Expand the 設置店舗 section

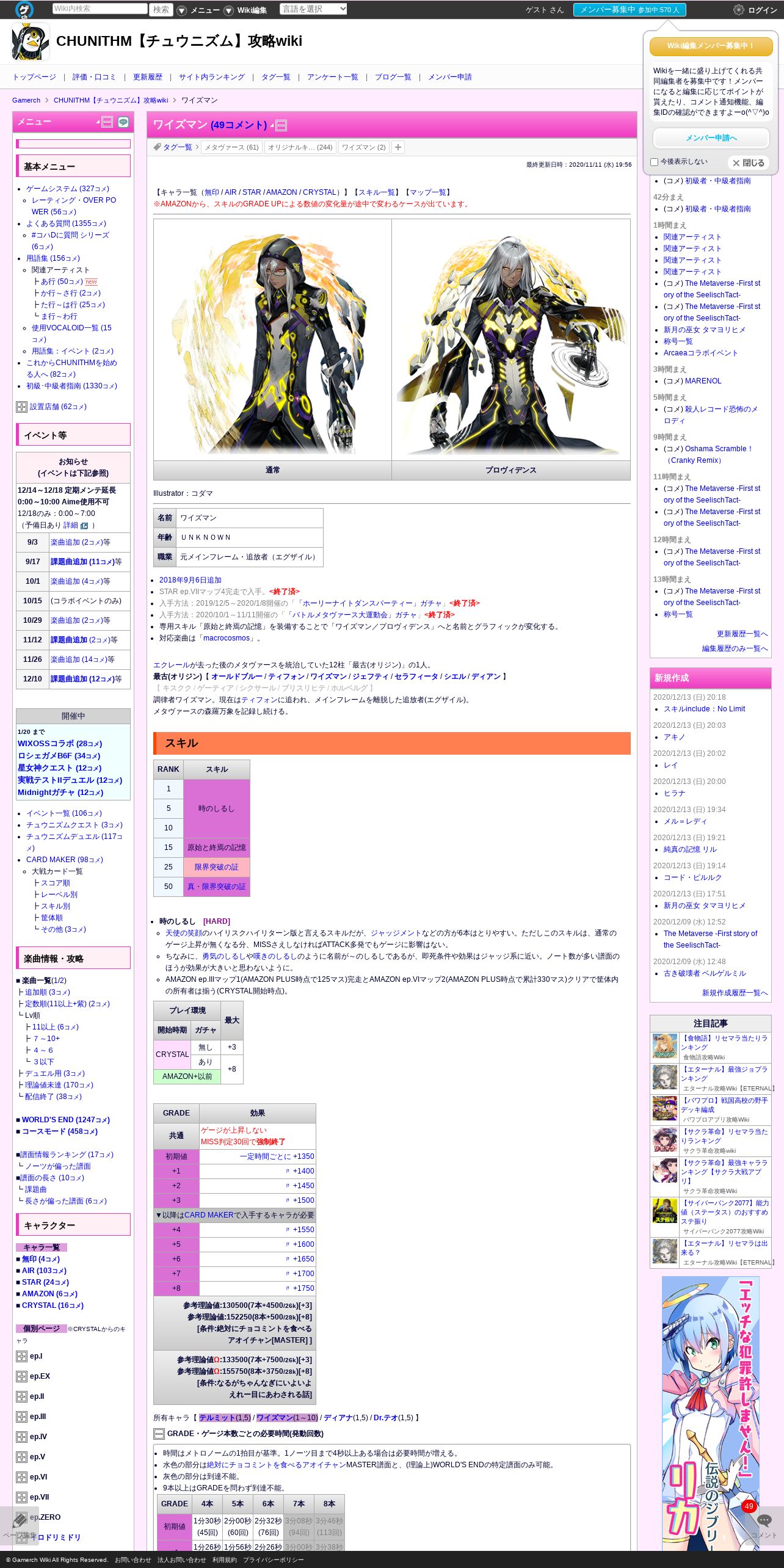pyautogui.click(x=21, y=407)
